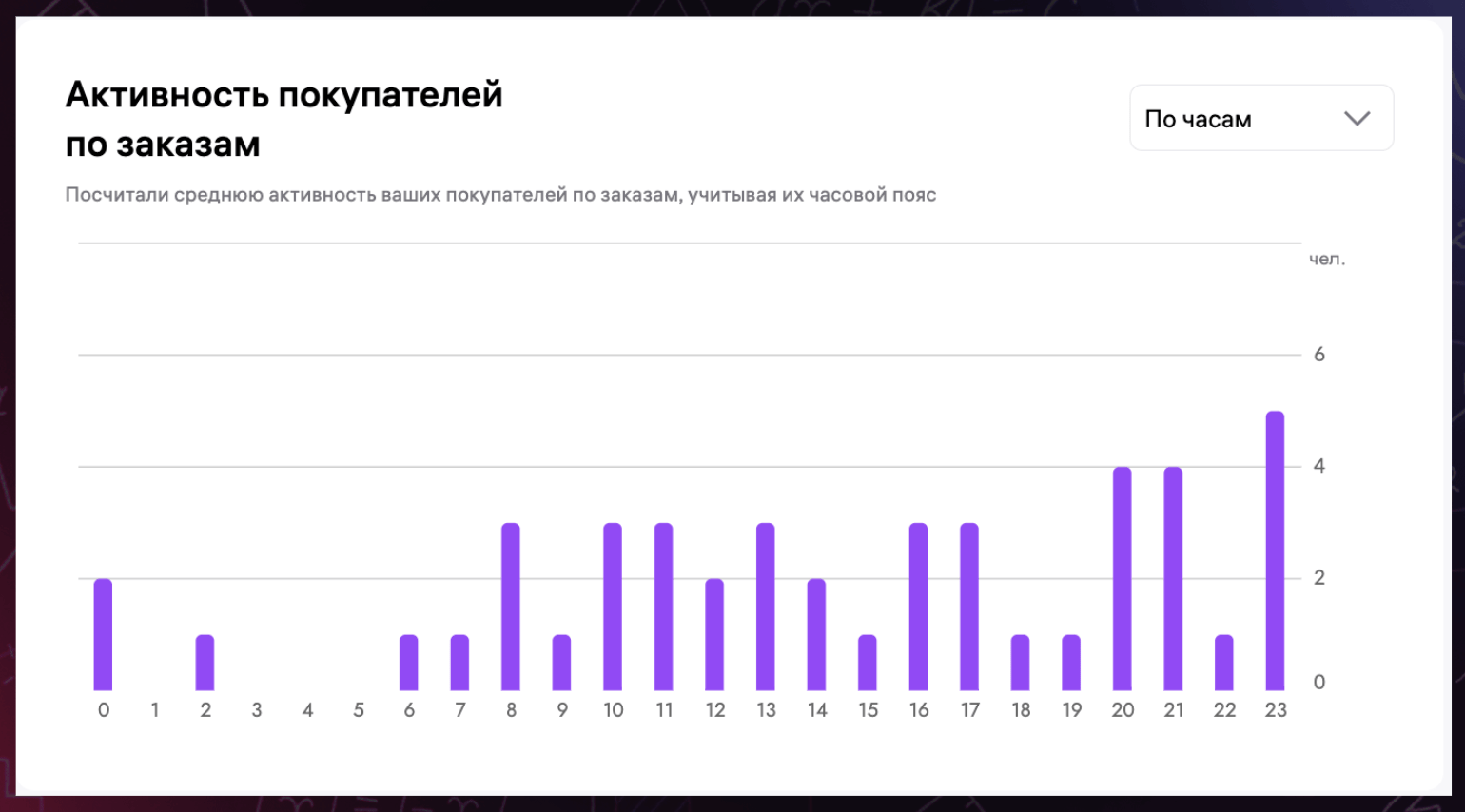Select the bar for hour 13

766,607
